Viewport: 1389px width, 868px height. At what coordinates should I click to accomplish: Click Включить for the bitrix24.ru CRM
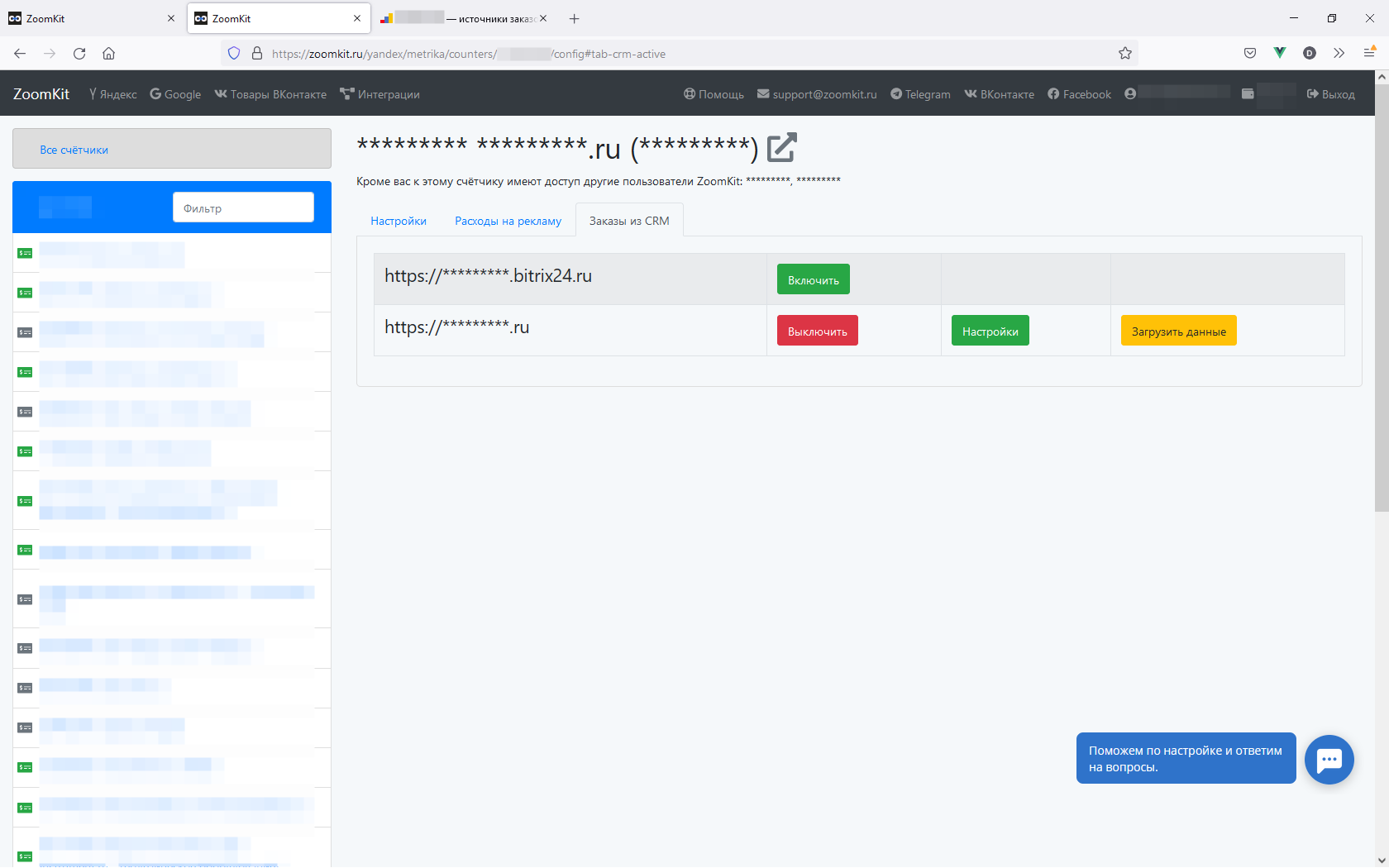point(814,279)
